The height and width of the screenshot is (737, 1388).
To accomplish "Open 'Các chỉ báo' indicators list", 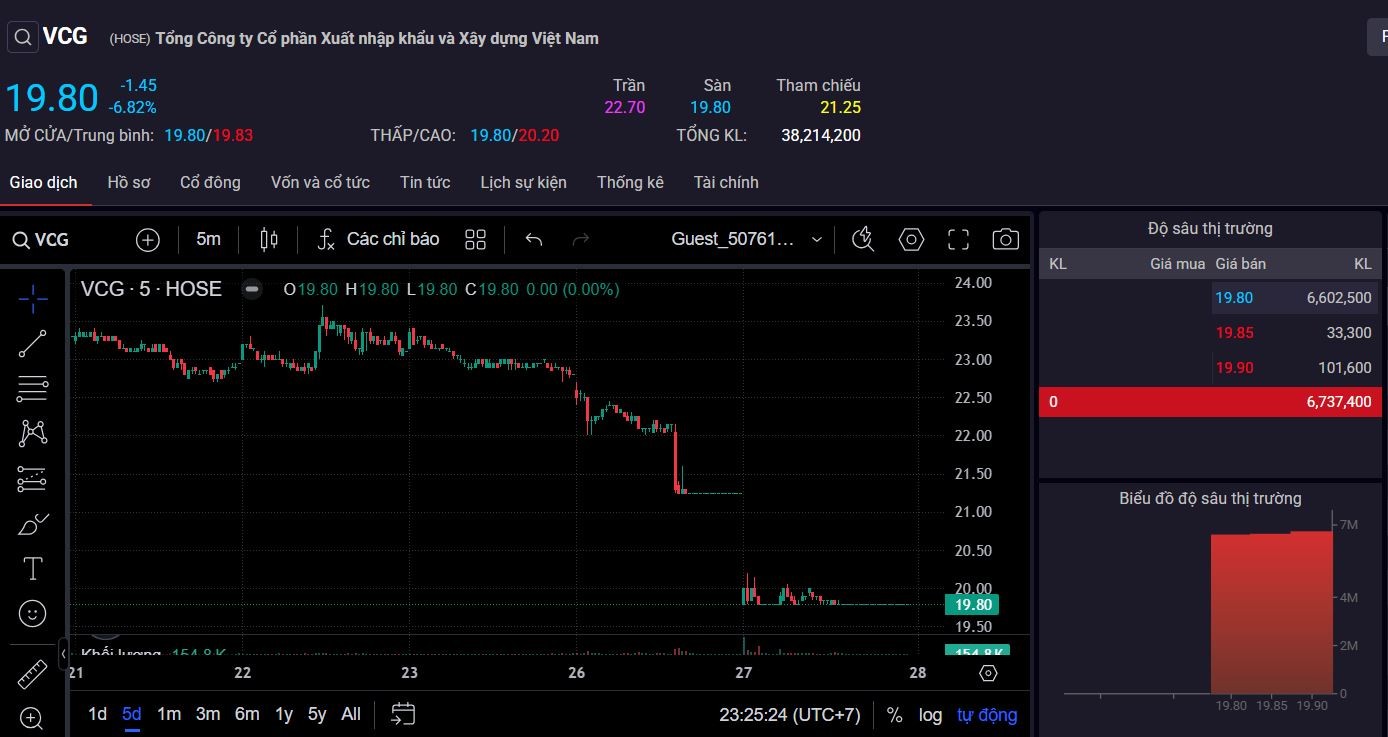I will pos(378,239).
